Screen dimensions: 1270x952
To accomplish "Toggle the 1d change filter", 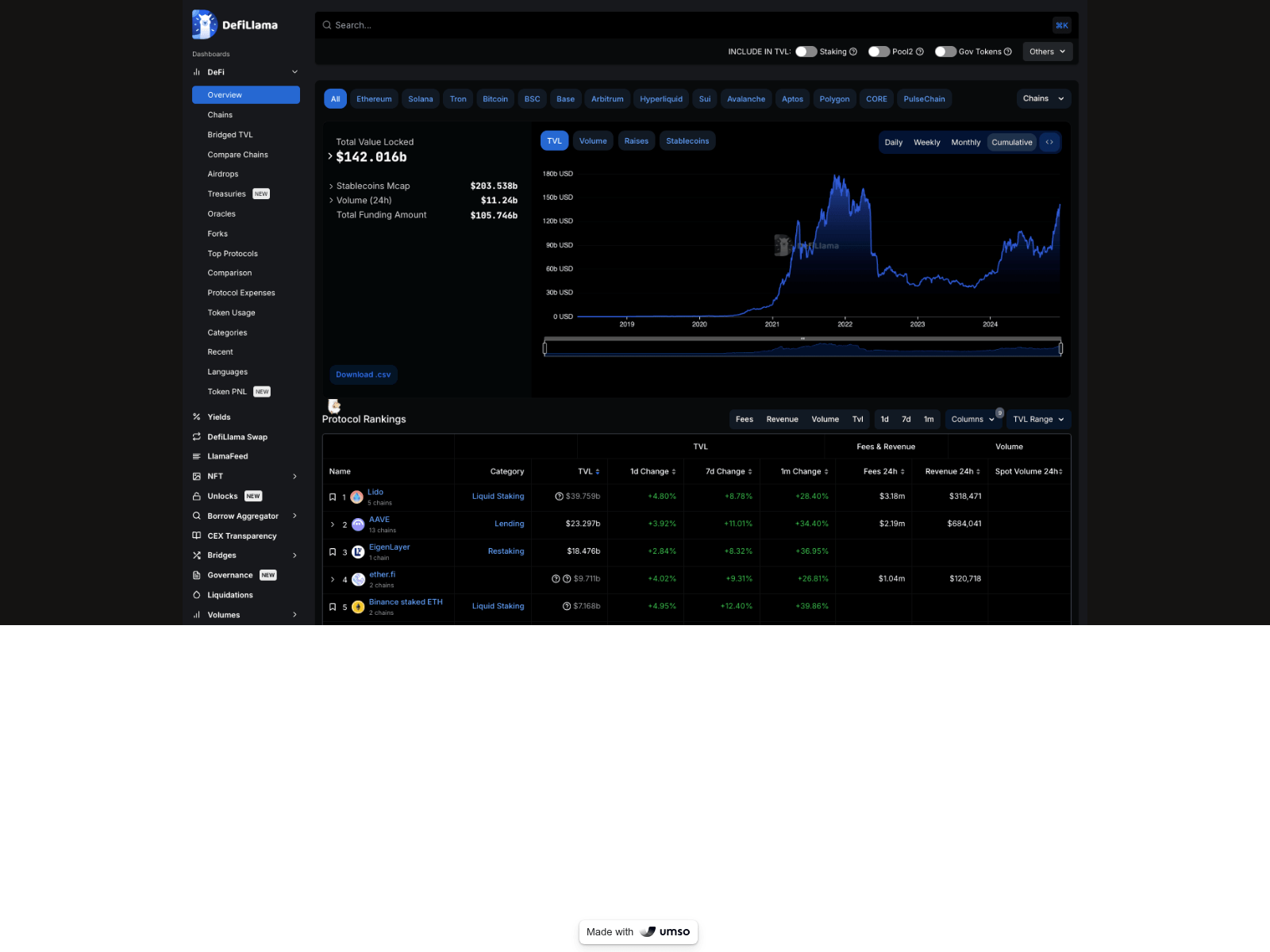I will point(885,420).
